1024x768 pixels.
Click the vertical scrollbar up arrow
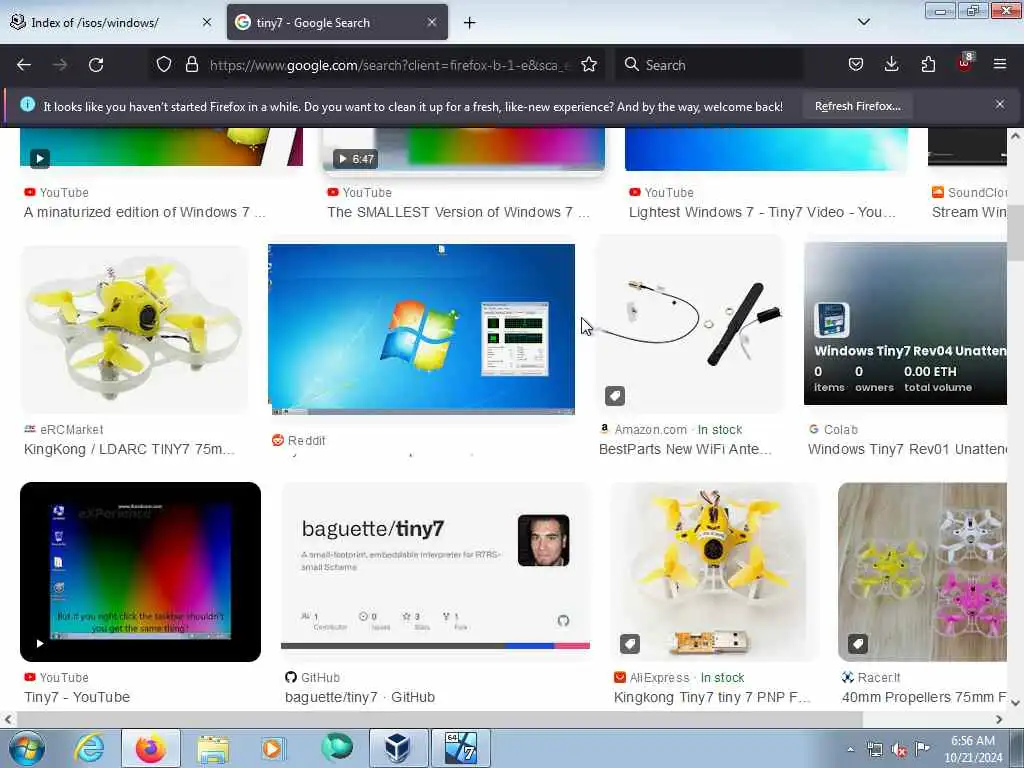pos(1015,136)
